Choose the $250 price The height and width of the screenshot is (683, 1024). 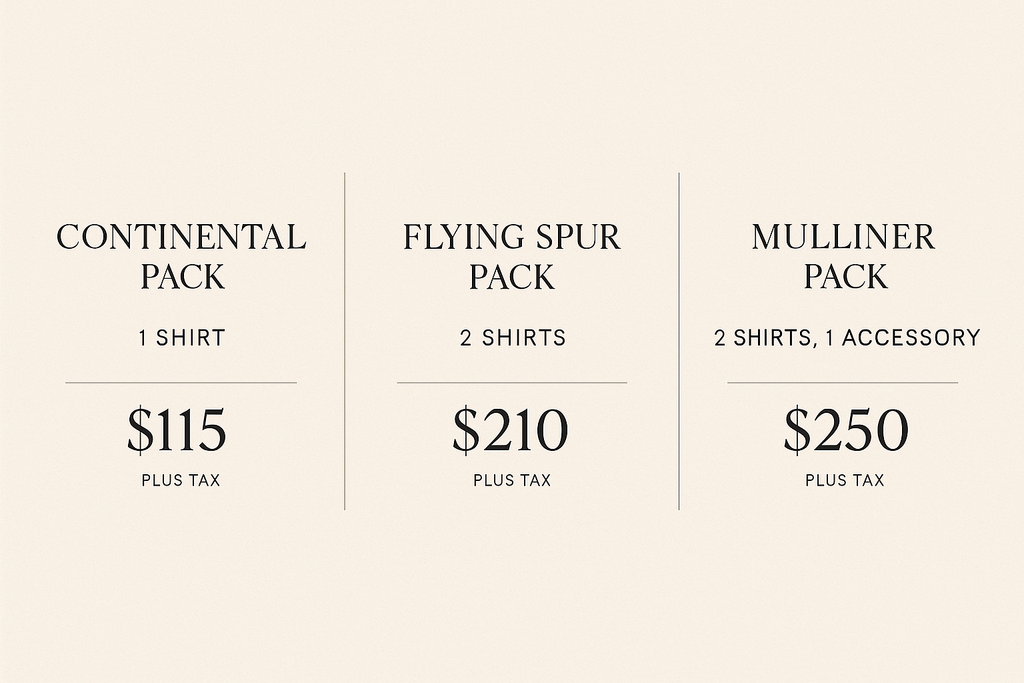coord(845,430)
